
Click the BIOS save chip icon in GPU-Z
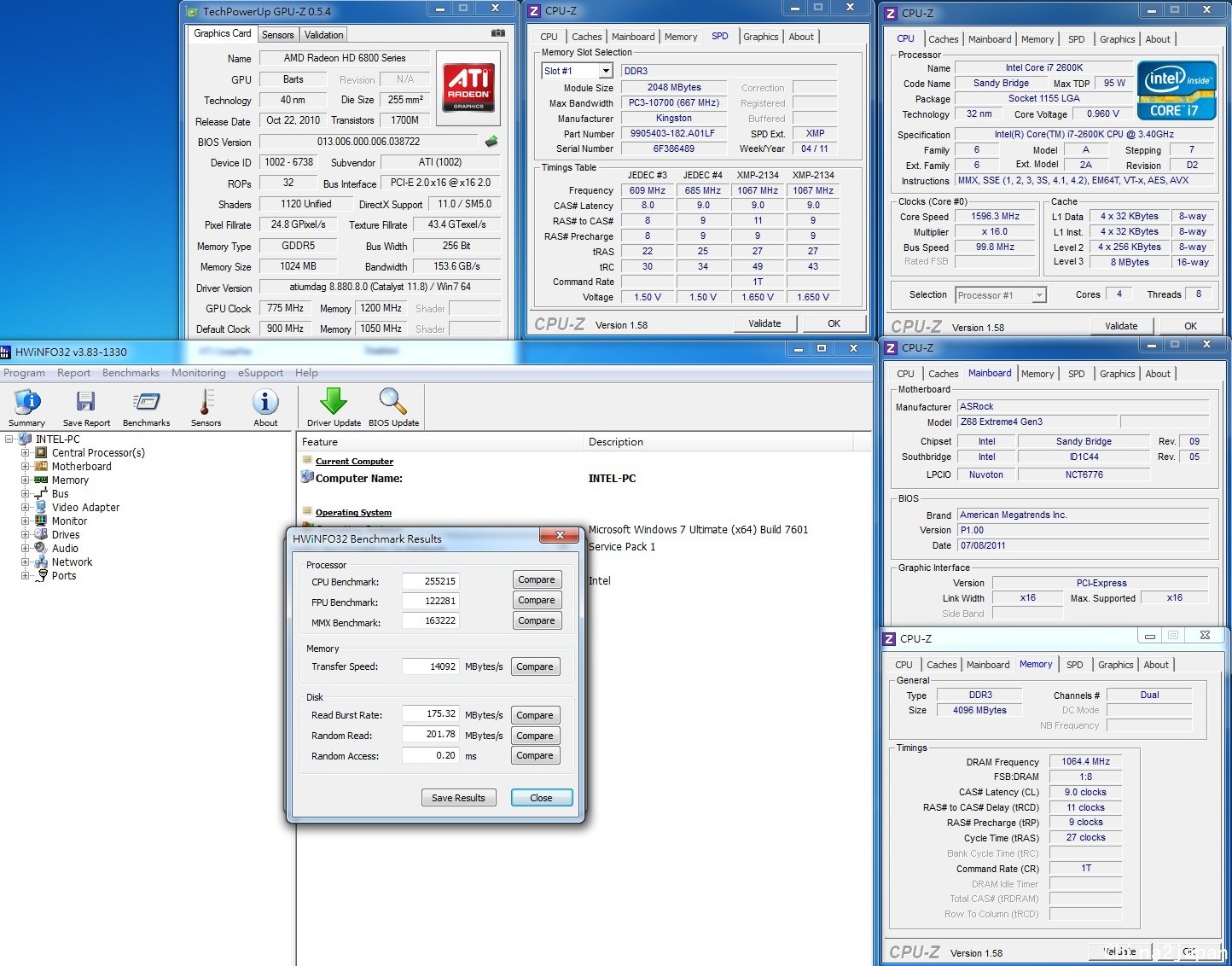coord(491,142)
